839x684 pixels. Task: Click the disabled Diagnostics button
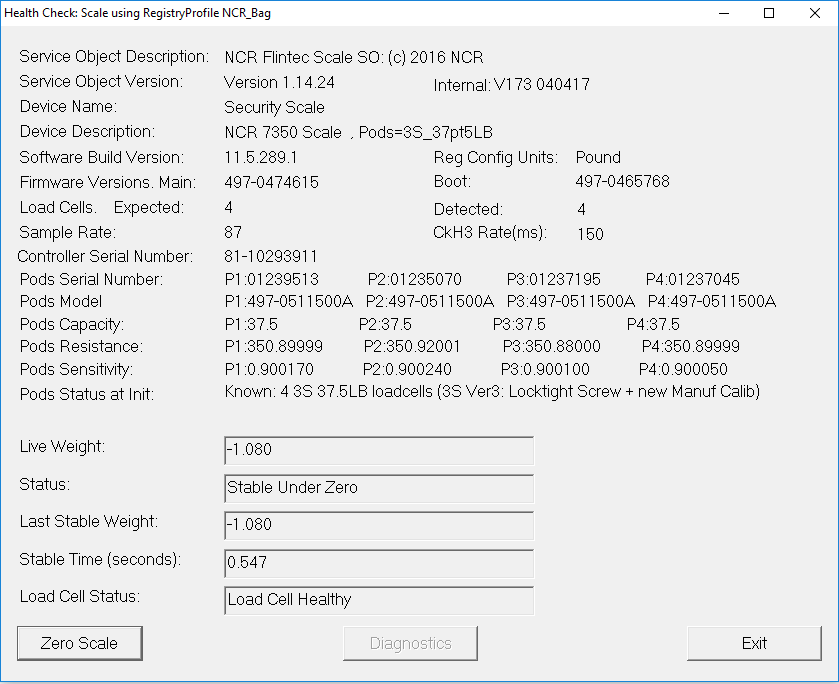(x=410, y=643)
